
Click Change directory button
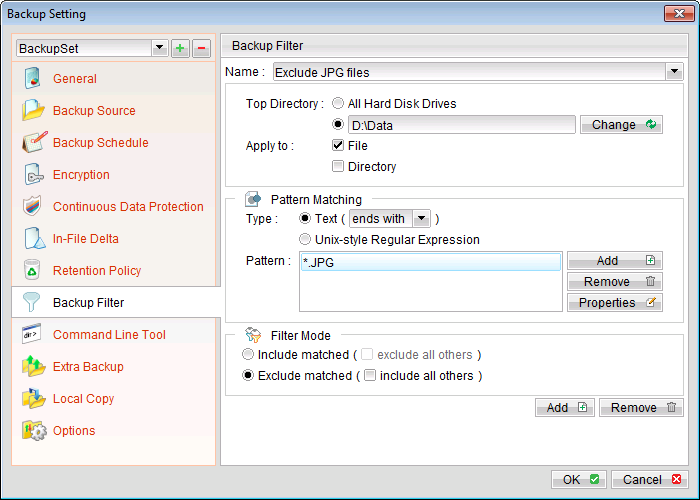[x=621, y=125]
